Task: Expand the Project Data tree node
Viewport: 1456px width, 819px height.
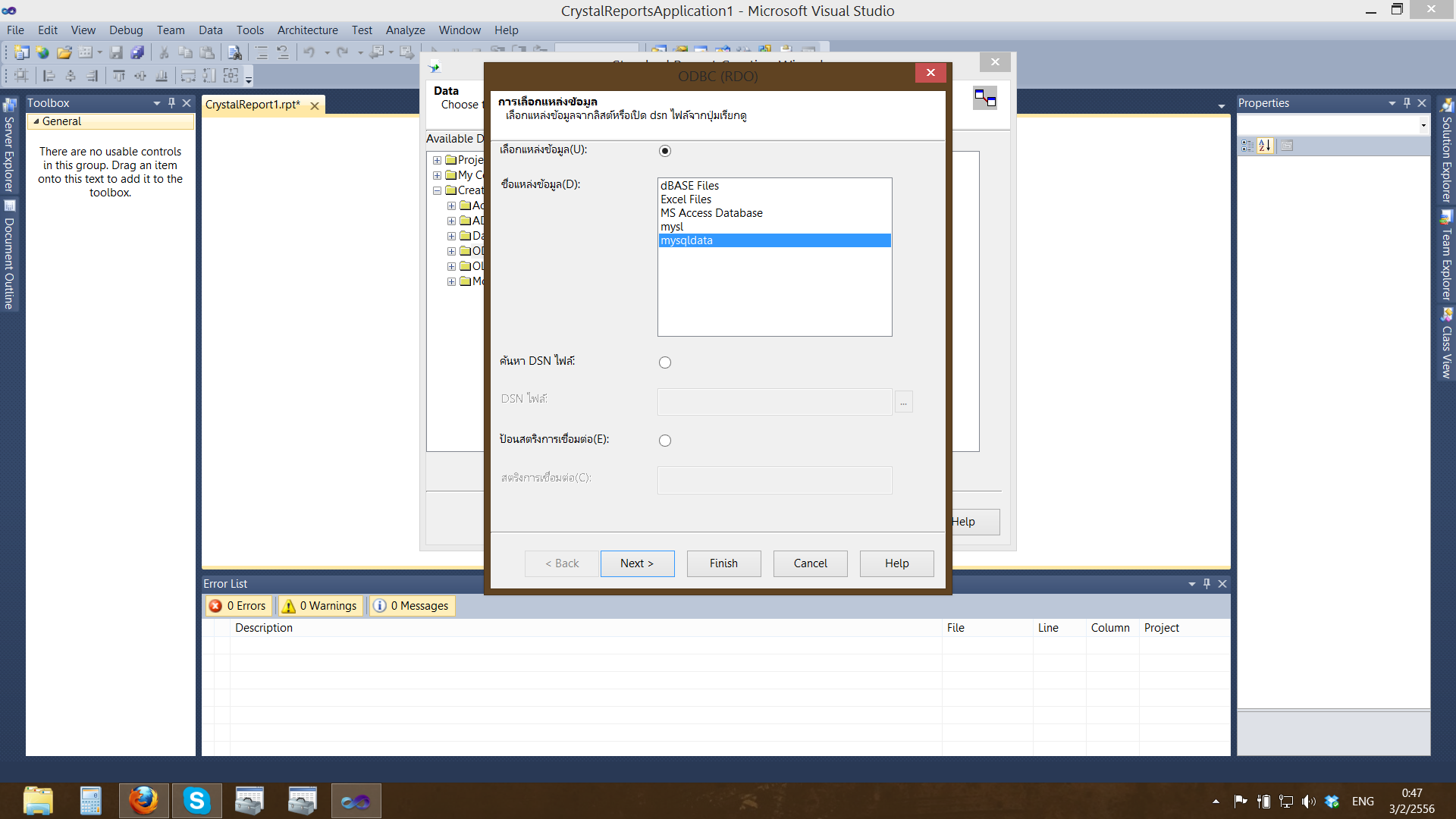Action: click(x=438, y=160)
